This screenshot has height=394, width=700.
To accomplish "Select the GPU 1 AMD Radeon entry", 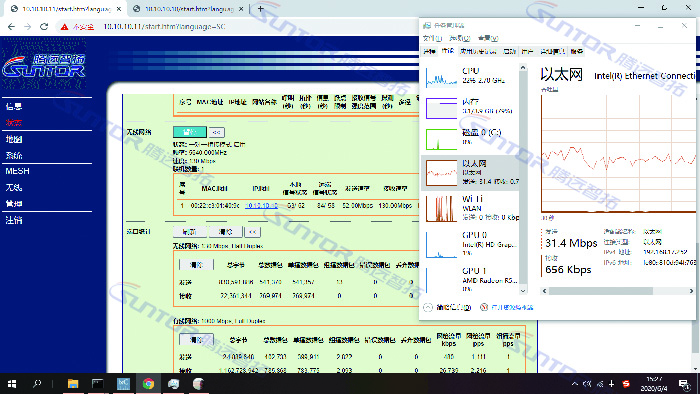I will pos(471,280).
